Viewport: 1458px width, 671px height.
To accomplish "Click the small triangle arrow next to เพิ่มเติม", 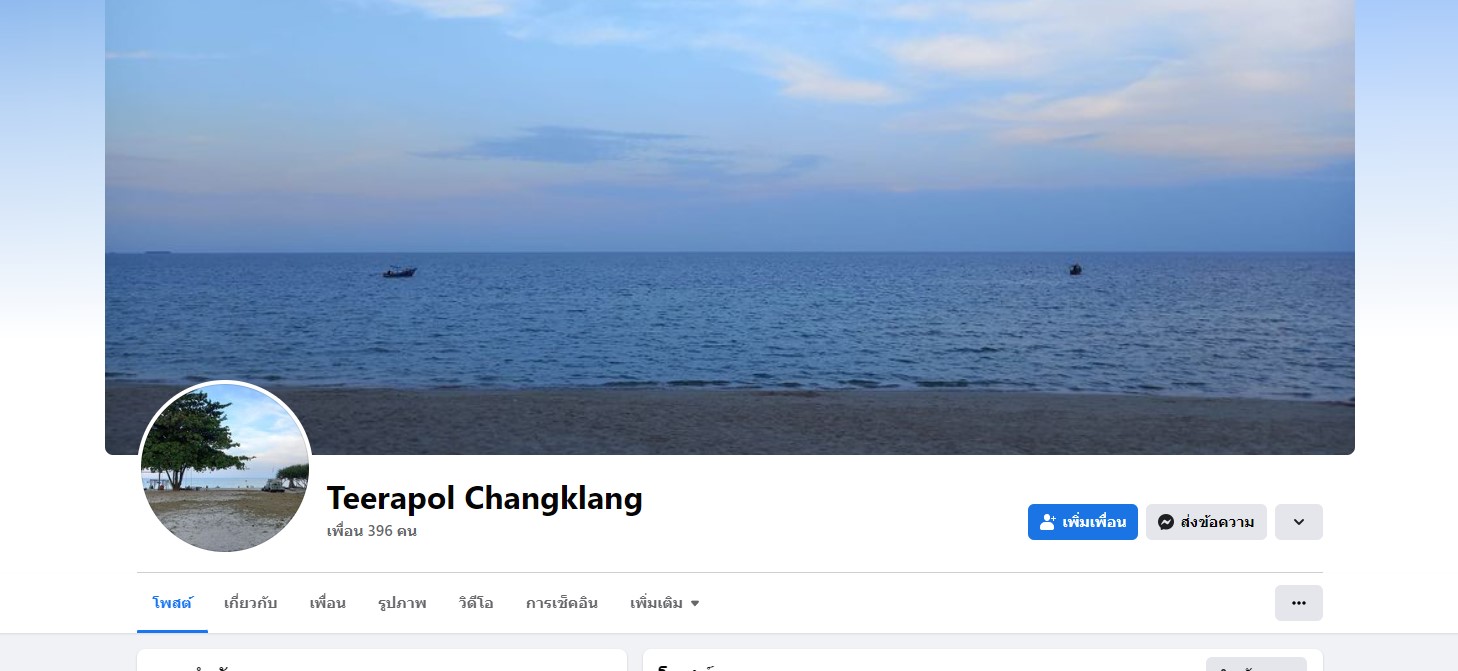I will 695,604.
